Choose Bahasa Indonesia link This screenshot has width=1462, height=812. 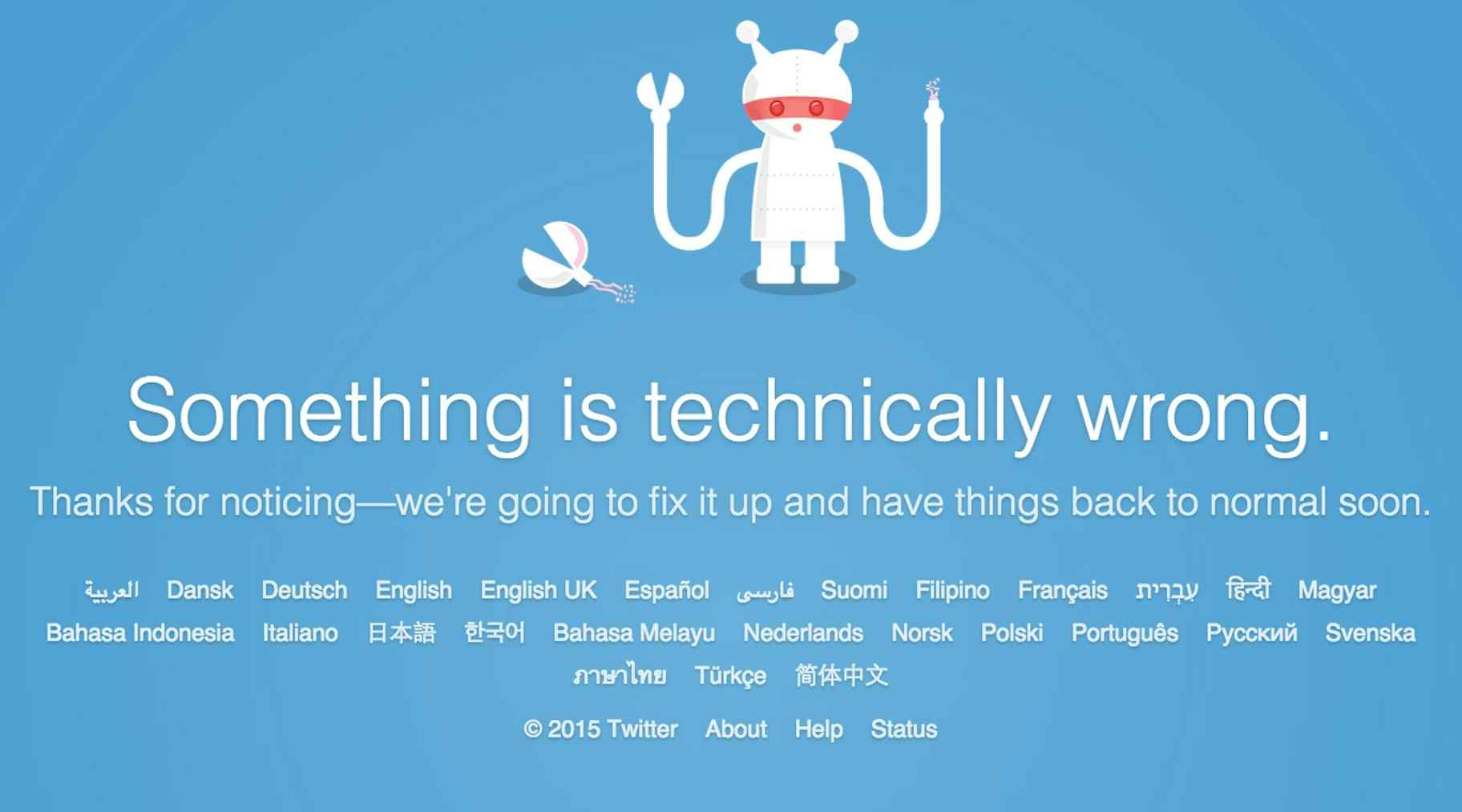click(140, 633)
